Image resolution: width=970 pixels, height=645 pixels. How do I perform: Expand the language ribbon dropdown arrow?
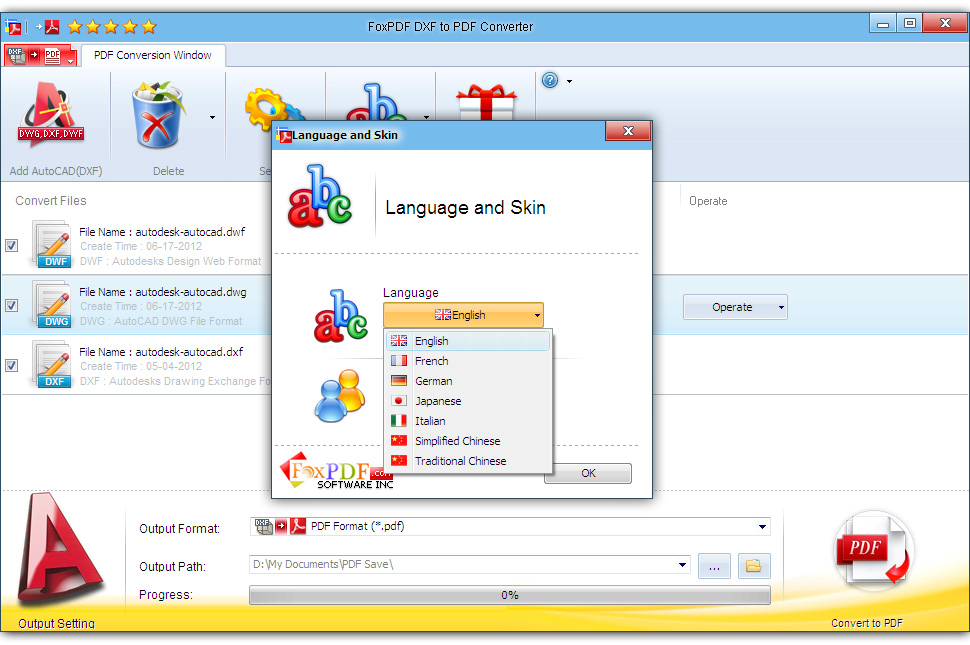click(x=426, y=117)
